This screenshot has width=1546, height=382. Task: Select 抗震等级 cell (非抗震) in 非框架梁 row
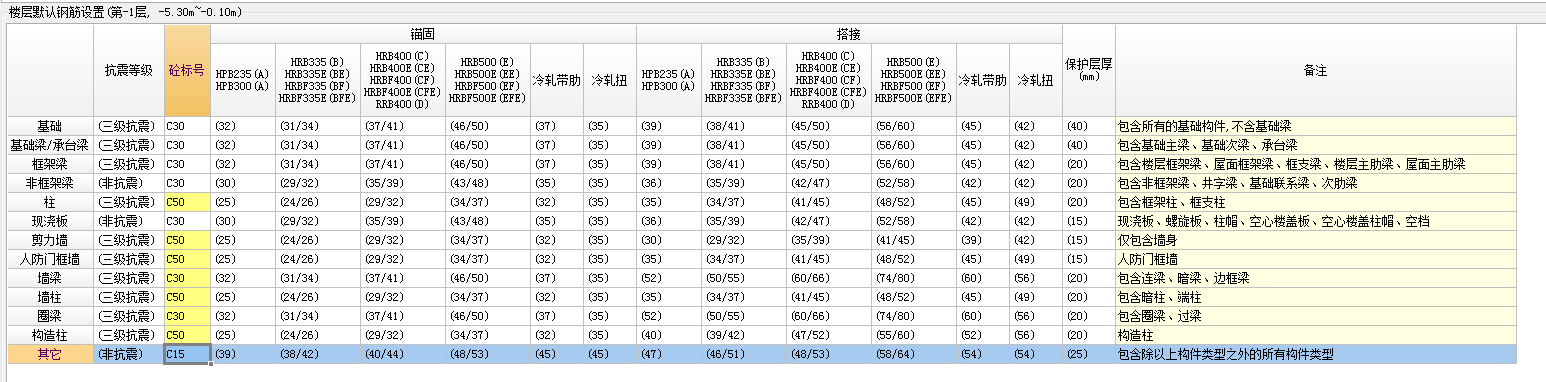tap(129, 183)
